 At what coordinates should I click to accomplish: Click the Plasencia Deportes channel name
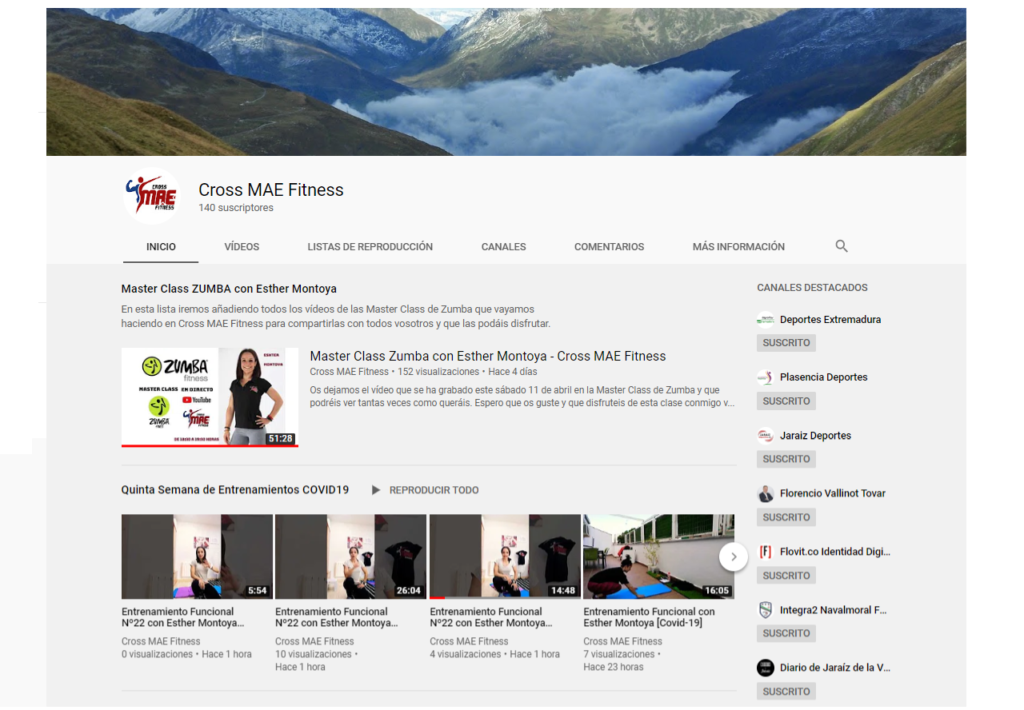pos(824,378)
